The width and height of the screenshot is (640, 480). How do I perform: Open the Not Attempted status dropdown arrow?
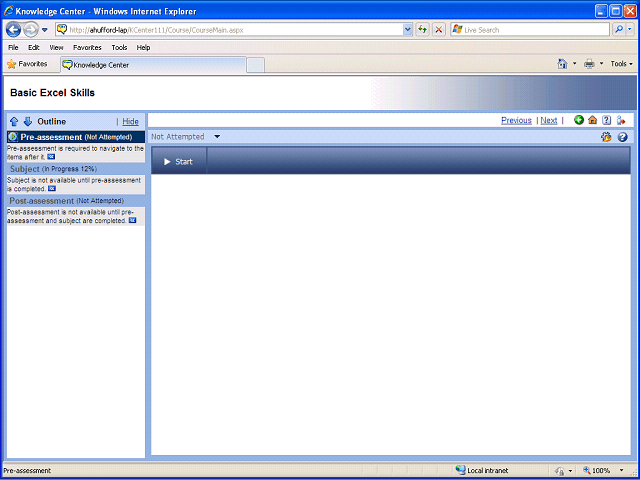click(217, 137)
